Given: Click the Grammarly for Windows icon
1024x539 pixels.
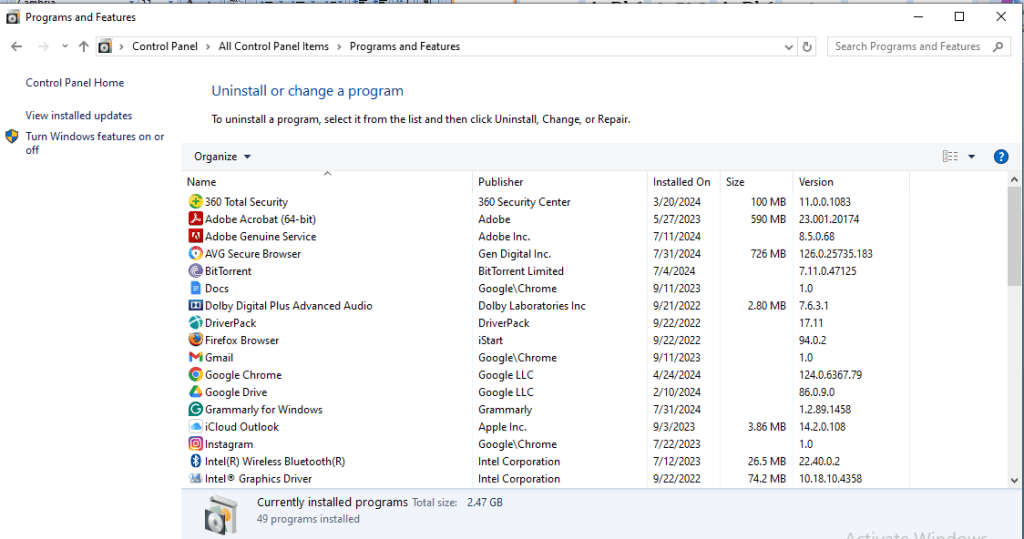Looking at the screenshot, I should tap(196, 409).
